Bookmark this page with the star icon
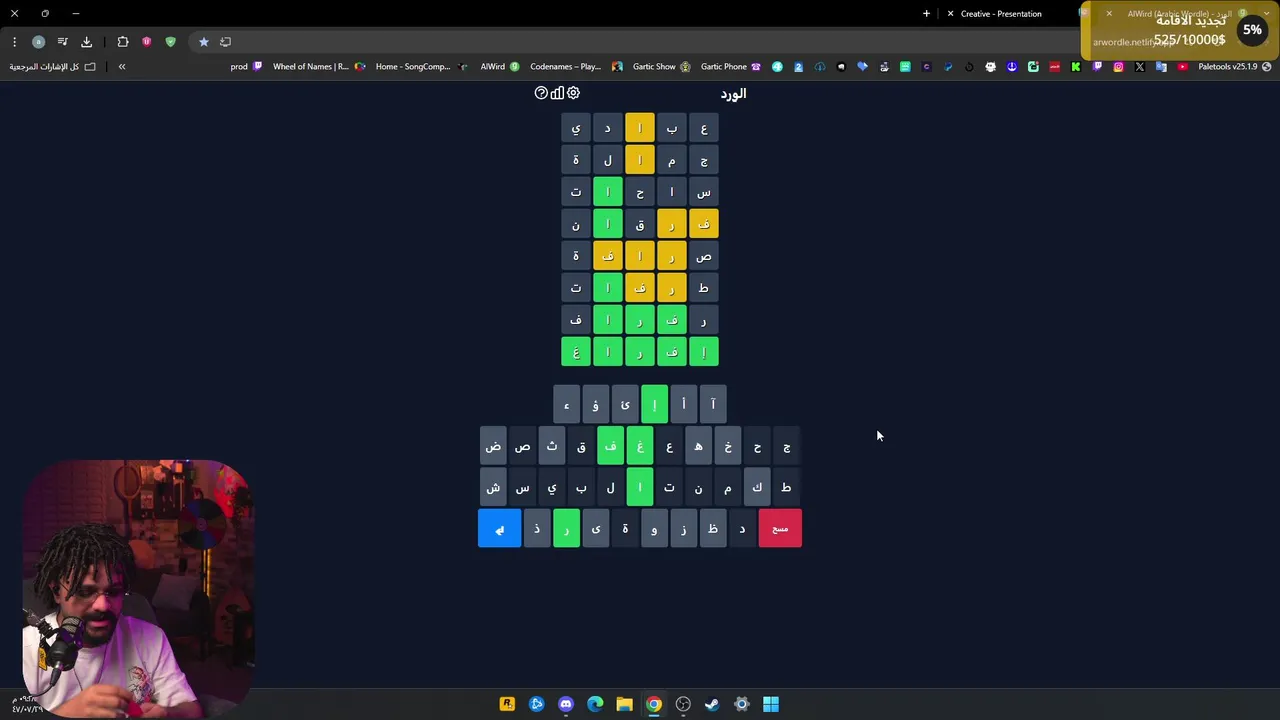 (204, 42)
